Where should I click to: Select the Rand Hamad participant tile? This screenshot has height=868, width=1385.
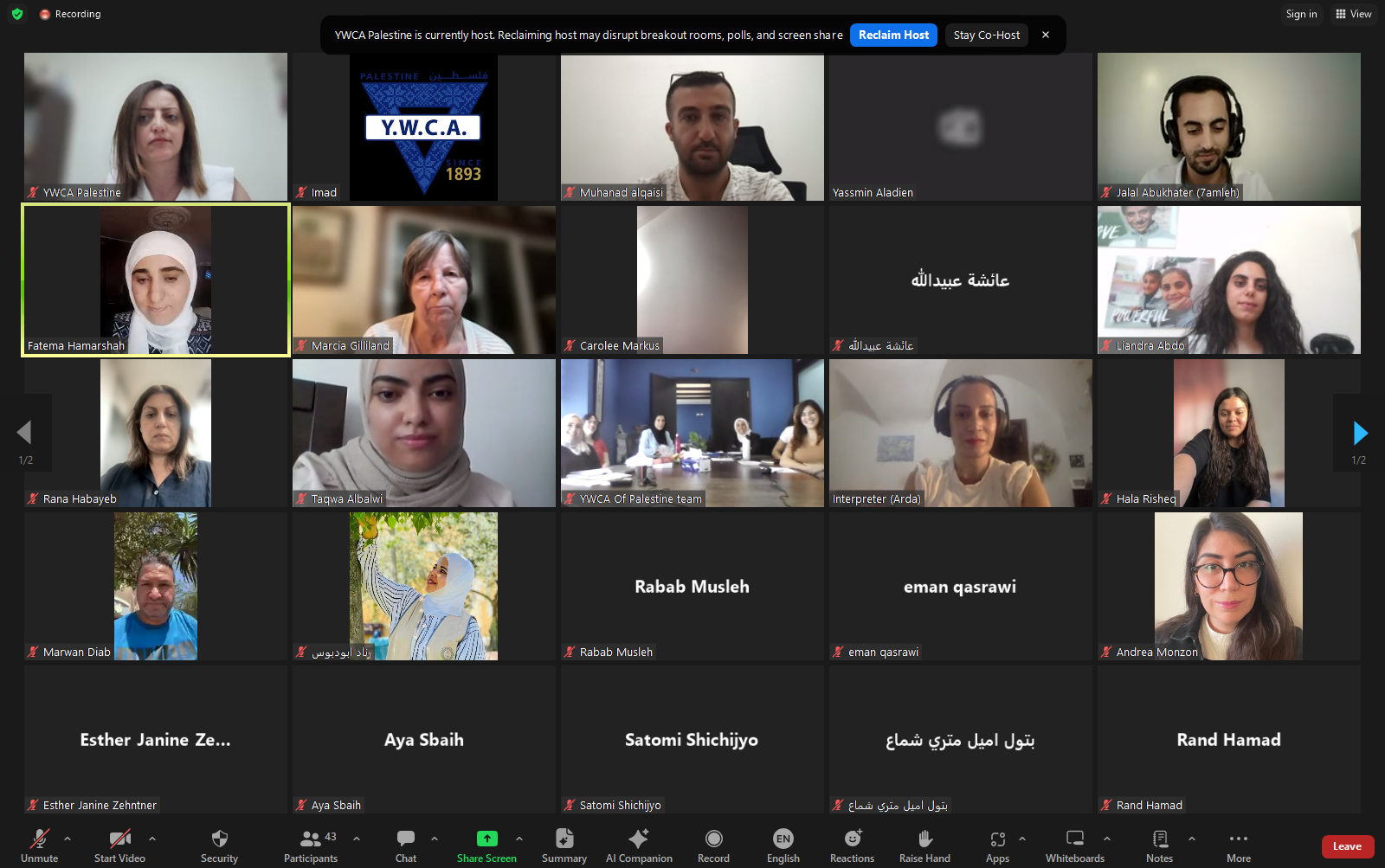[x=1229, y=739]
